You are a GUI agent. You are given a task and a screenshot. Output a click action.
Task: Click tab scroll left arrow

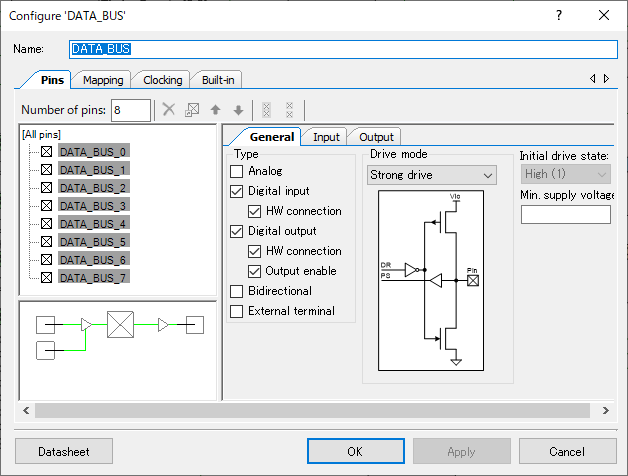(592, 79)
